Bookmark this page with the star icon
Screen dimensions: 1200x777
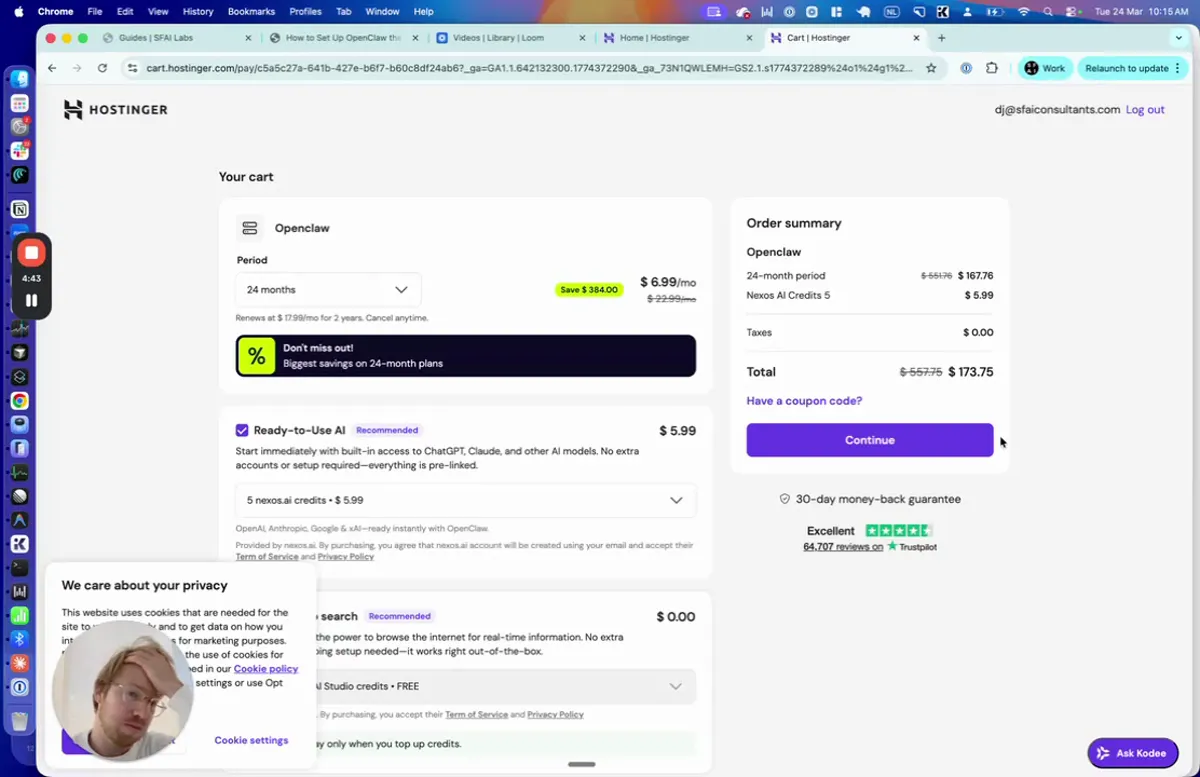click(x=930, y=68)
